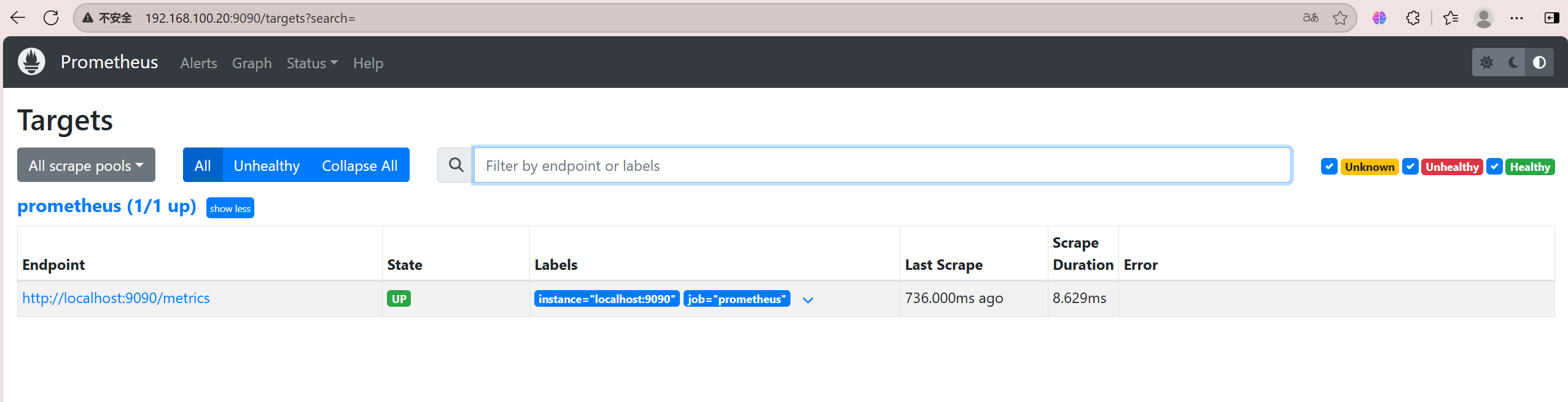Image resolution: width=1568 pixels, height=402 pixels.
Task: Switch to dark theme moon icon
Action: (x=1513, y=62)
